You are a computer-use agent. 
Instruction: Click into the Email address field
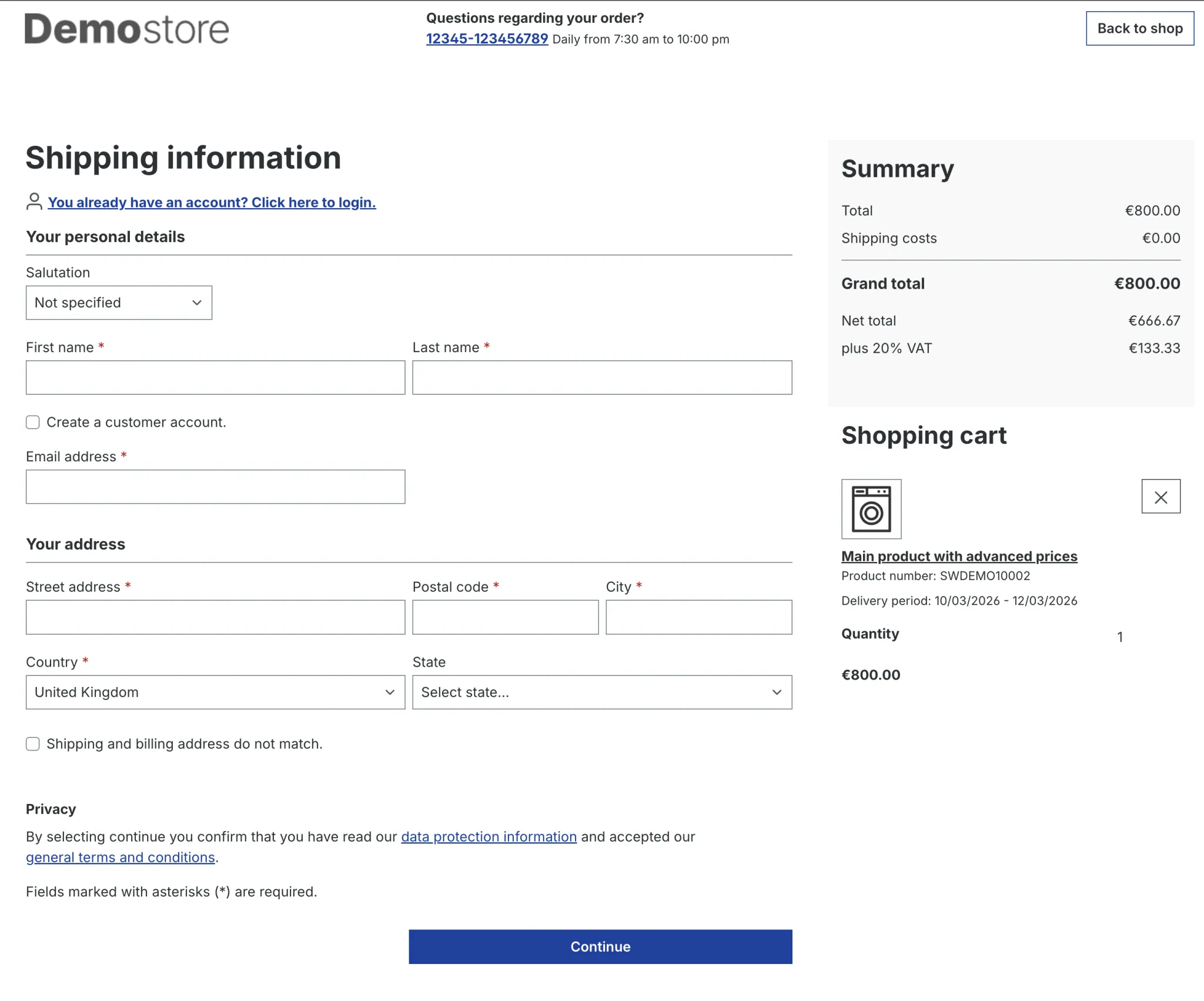(215, 487)
